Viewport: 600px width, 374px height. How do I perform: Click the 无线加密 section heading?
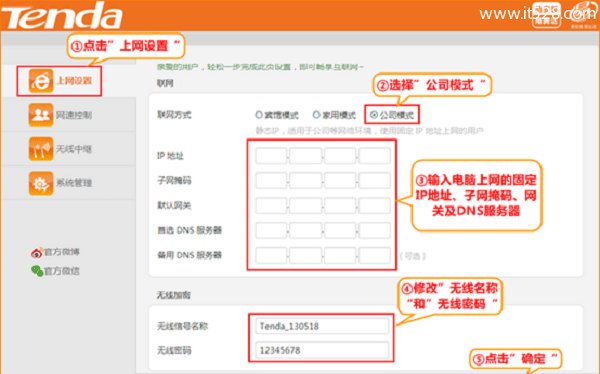pyautogui.click(x=174, y=295)
